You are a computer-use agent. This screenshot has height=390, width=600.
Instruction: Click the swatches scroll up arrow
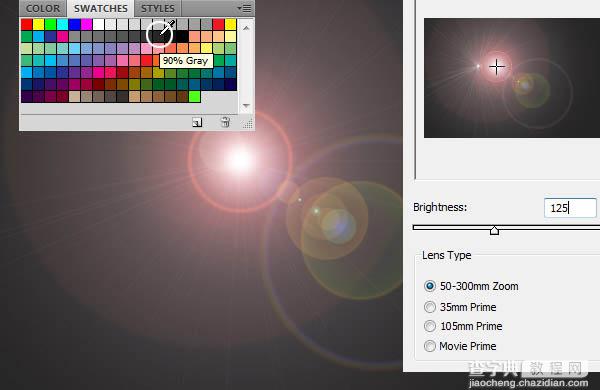[246, 28]
